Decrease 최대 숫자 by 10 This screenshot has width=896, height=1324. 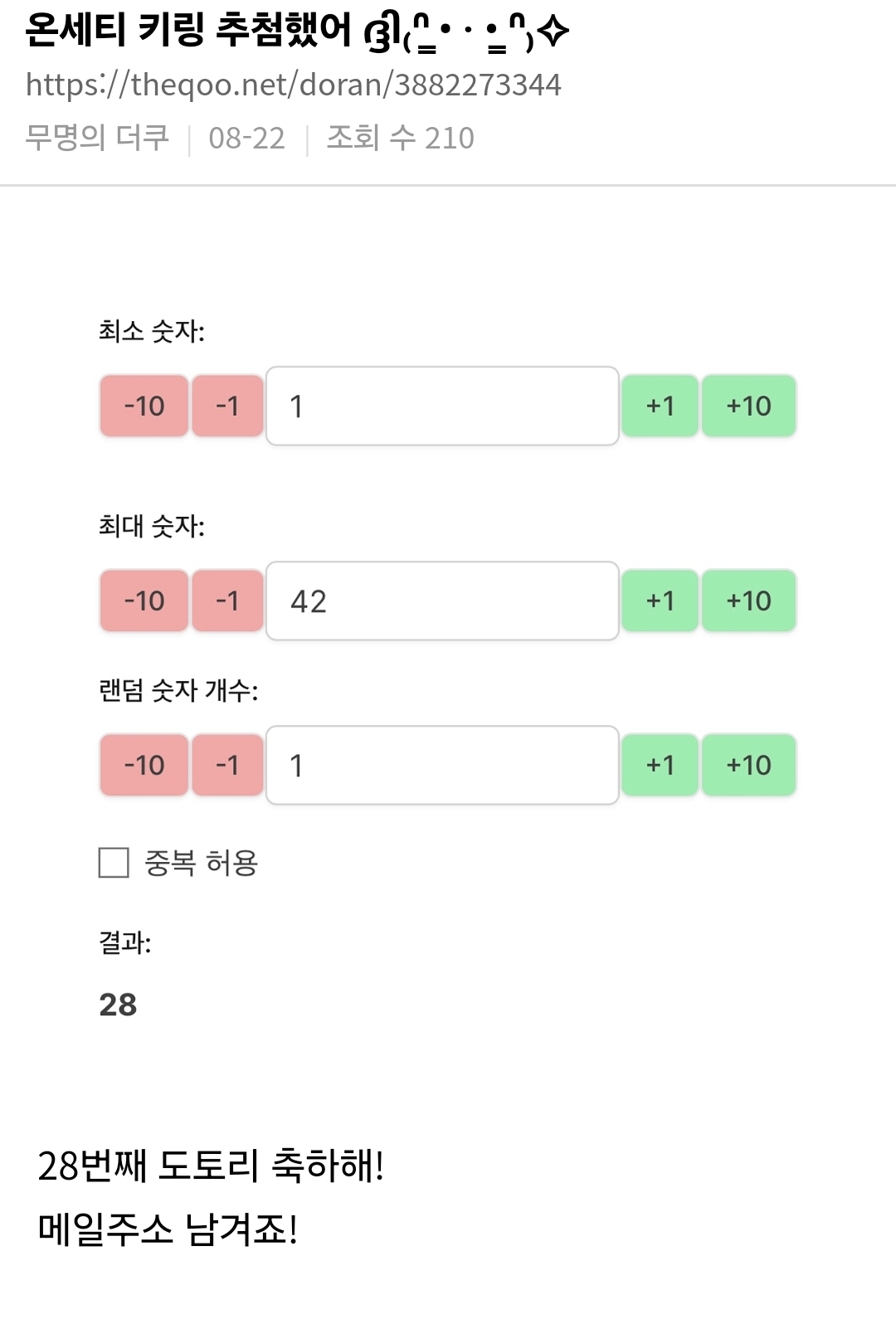tap(144, 601)
